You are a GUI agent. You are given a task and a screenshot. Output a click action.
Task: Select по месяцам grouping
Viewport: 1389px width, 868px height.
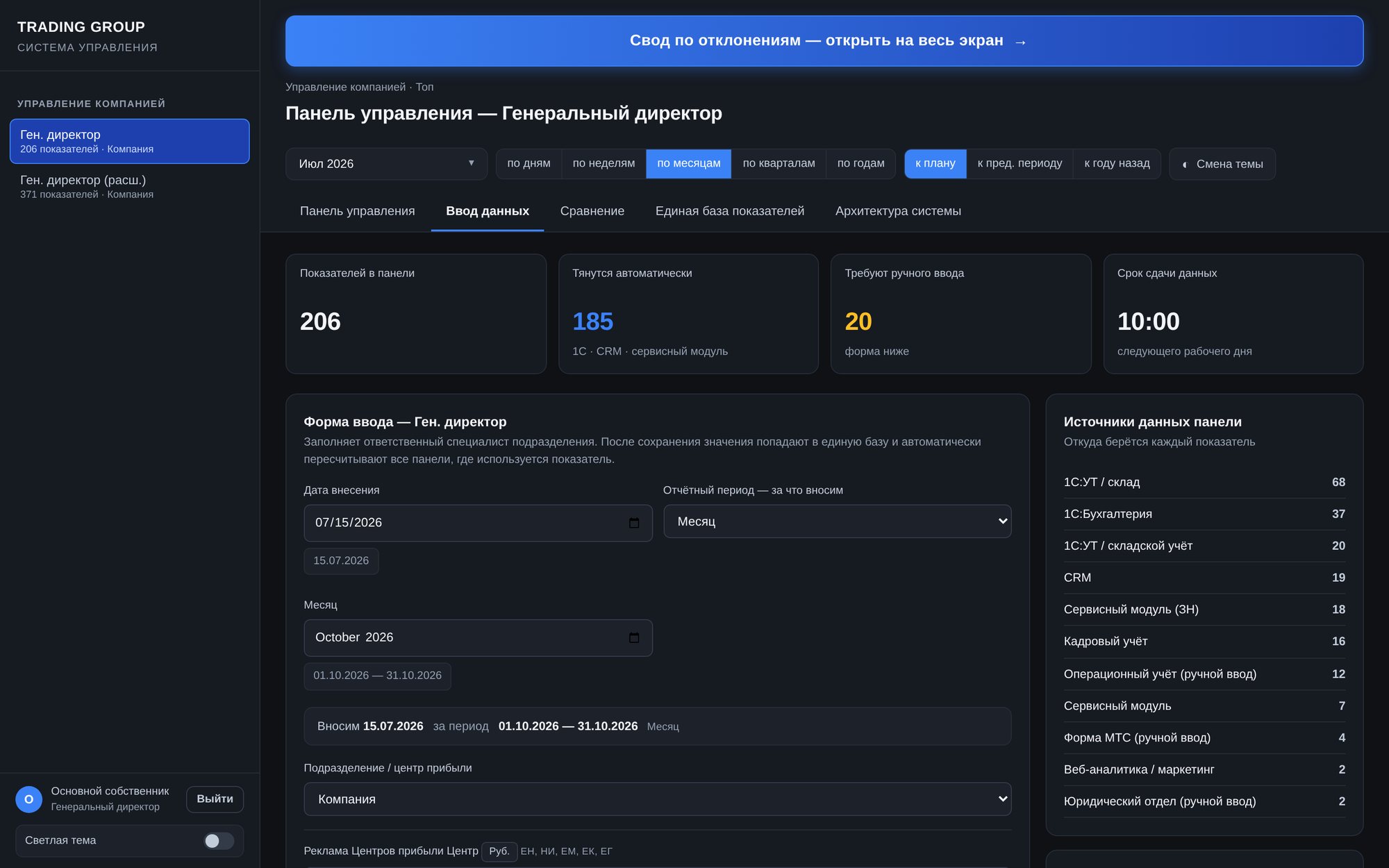[688, 164]
